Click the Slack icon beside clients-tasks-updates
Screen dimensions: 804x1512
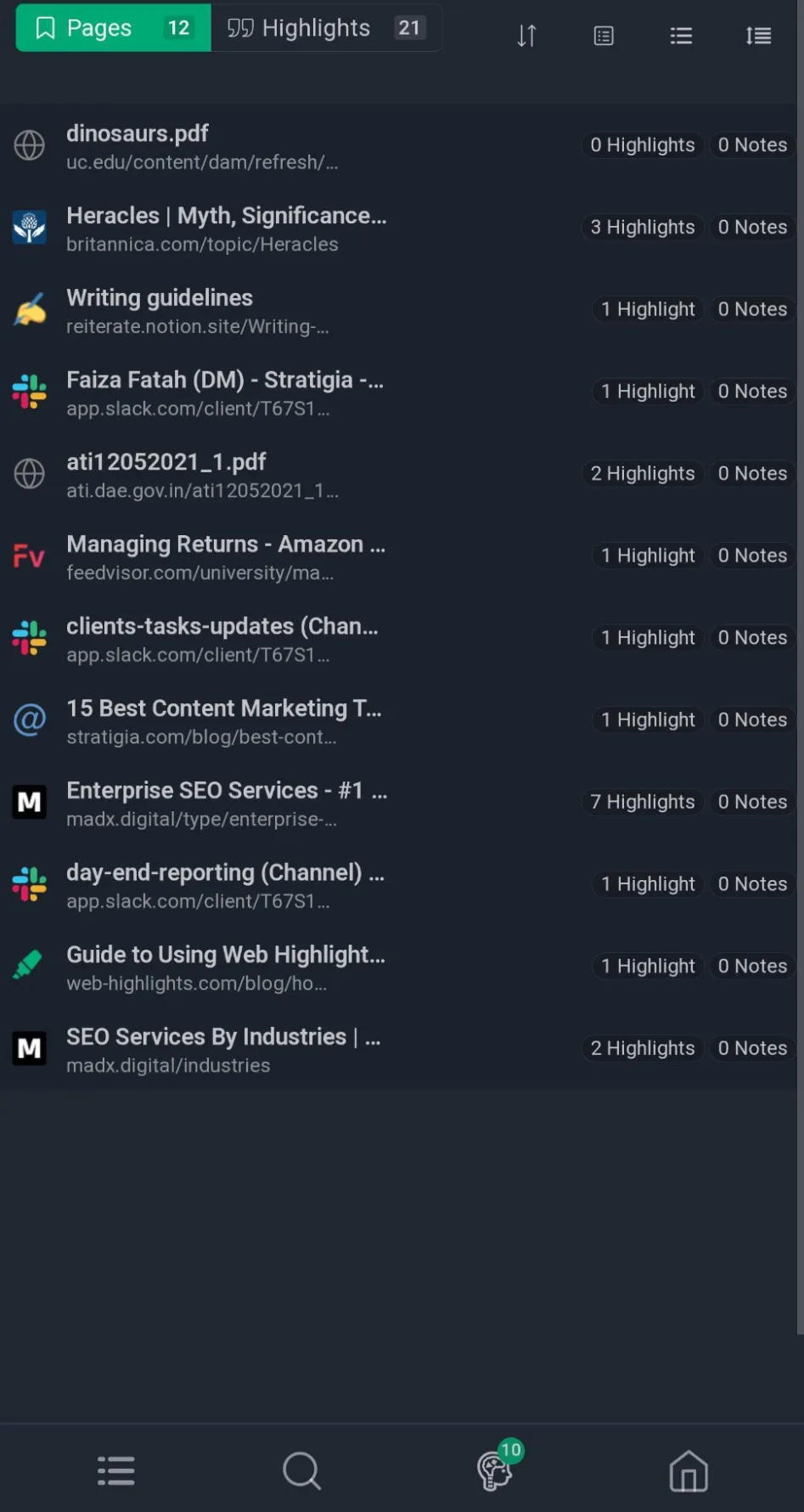30,638
